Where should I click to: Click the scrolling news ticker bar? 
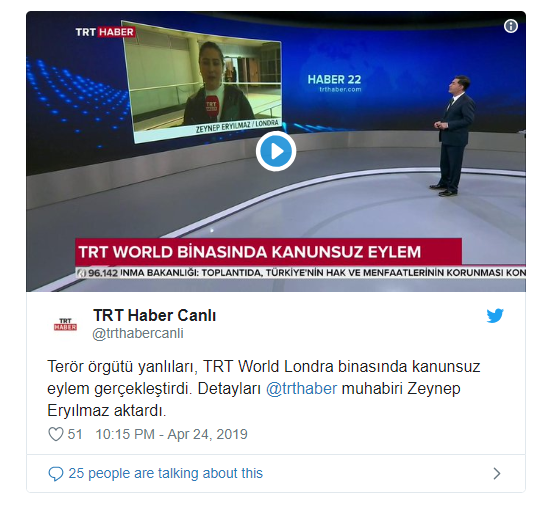pyautogui.click(x=300, y=273)
